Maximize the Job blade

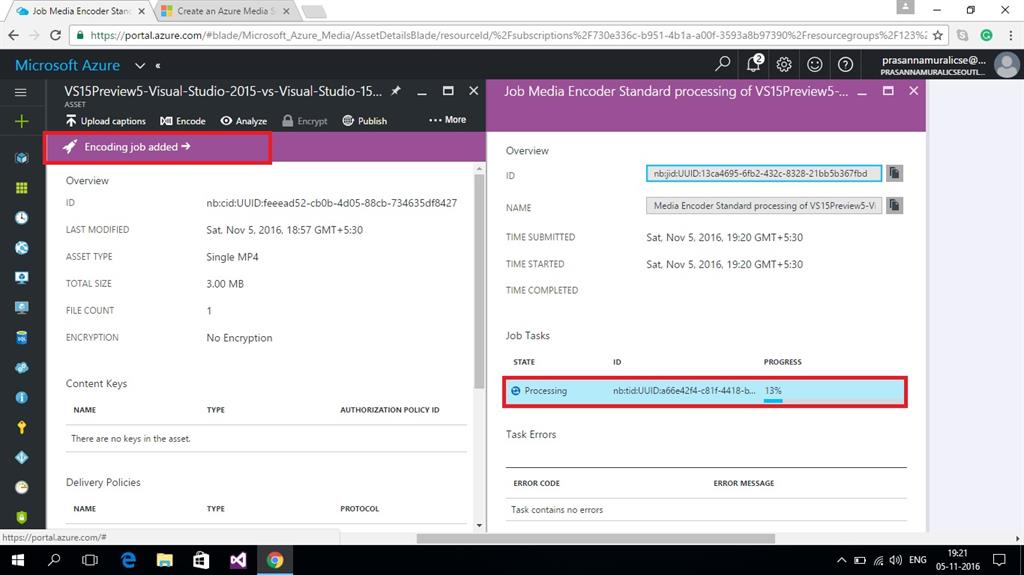pos(888,91)
